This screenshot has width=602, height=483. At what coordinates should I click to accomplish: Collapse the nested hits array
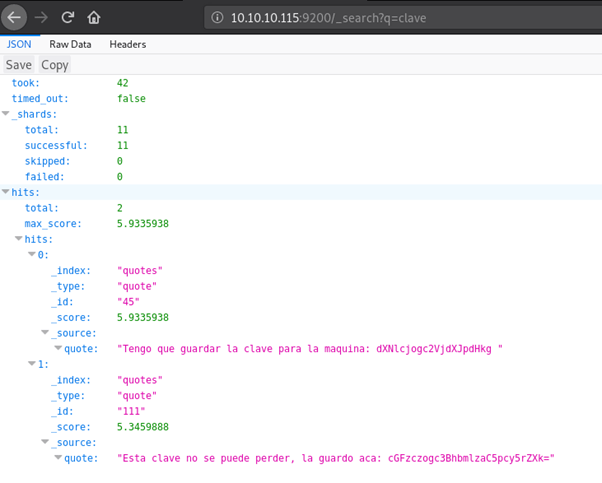[18, 239]
